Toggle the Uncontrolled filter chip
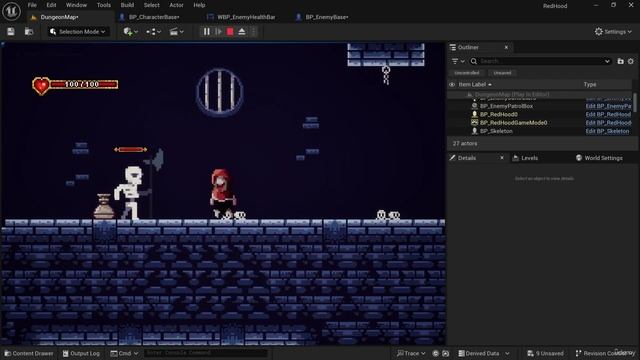This screenshot has width=640, height=360. [467, 73]
